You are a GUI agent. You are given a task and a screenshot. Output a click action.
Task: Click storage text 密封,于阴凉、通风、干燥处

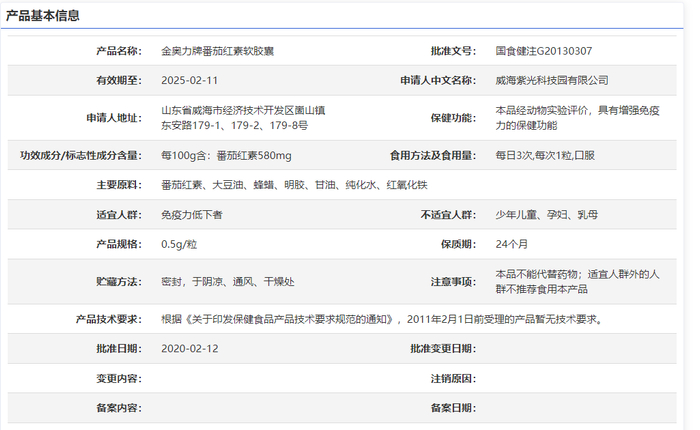pyautogui.click(x=228, y=282)
